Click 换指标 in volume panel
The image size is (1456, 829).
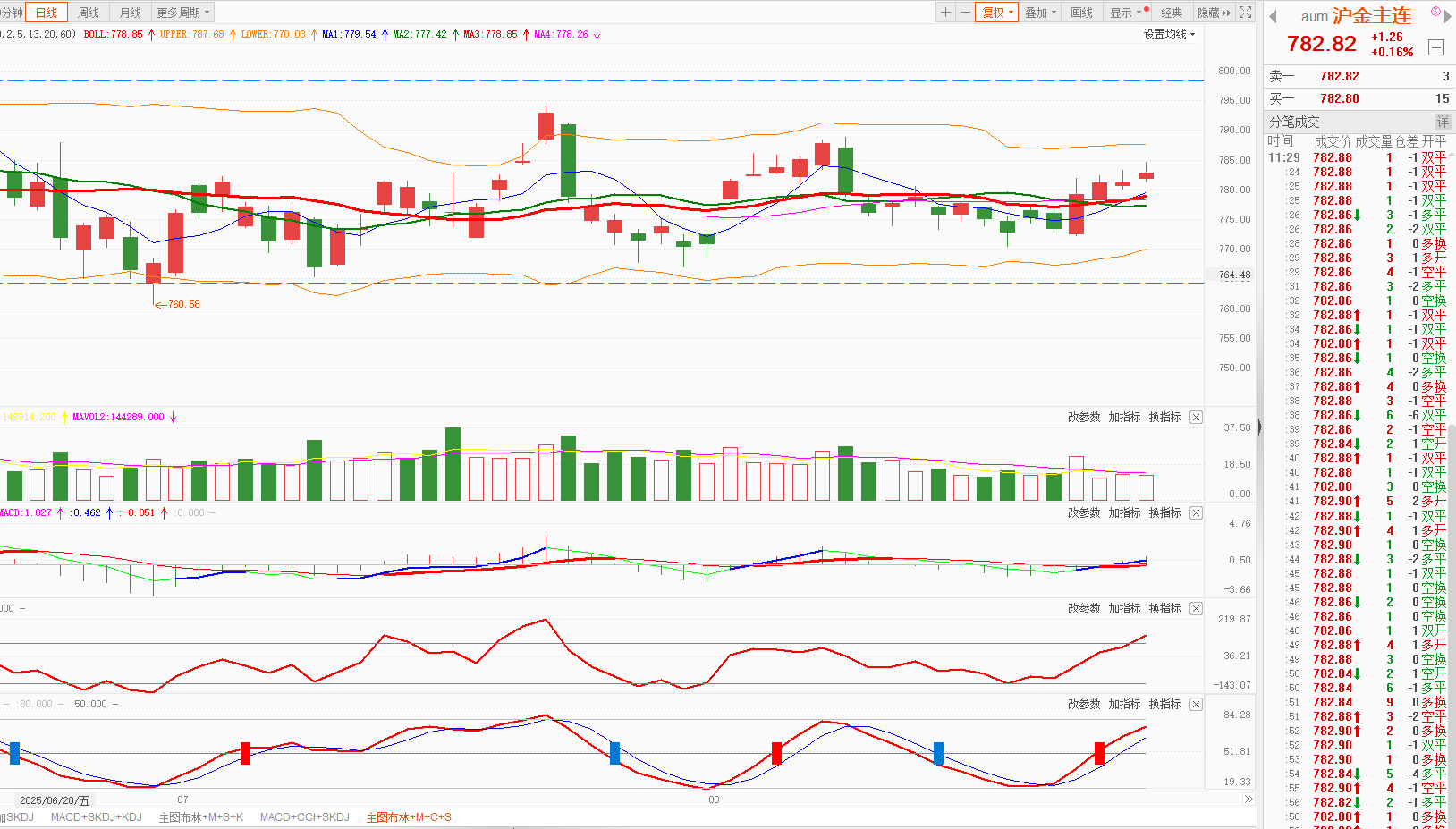[1165, 417]
